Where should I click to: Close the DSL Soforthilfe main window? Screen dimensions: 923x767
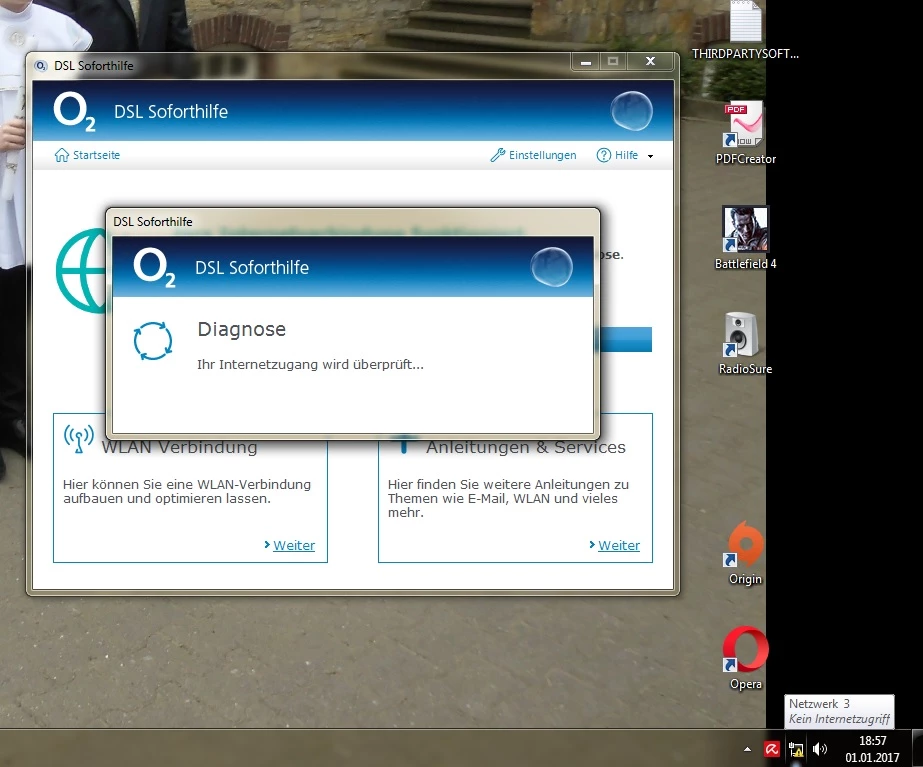(650, 61)
